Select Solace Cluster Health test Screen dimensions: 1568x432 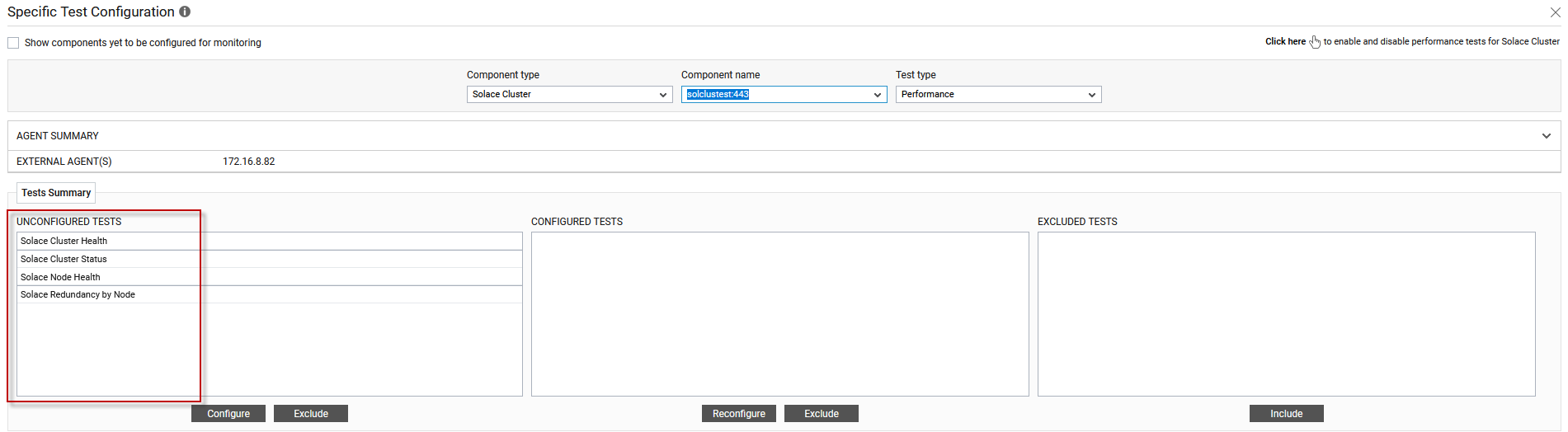point(270,241)
